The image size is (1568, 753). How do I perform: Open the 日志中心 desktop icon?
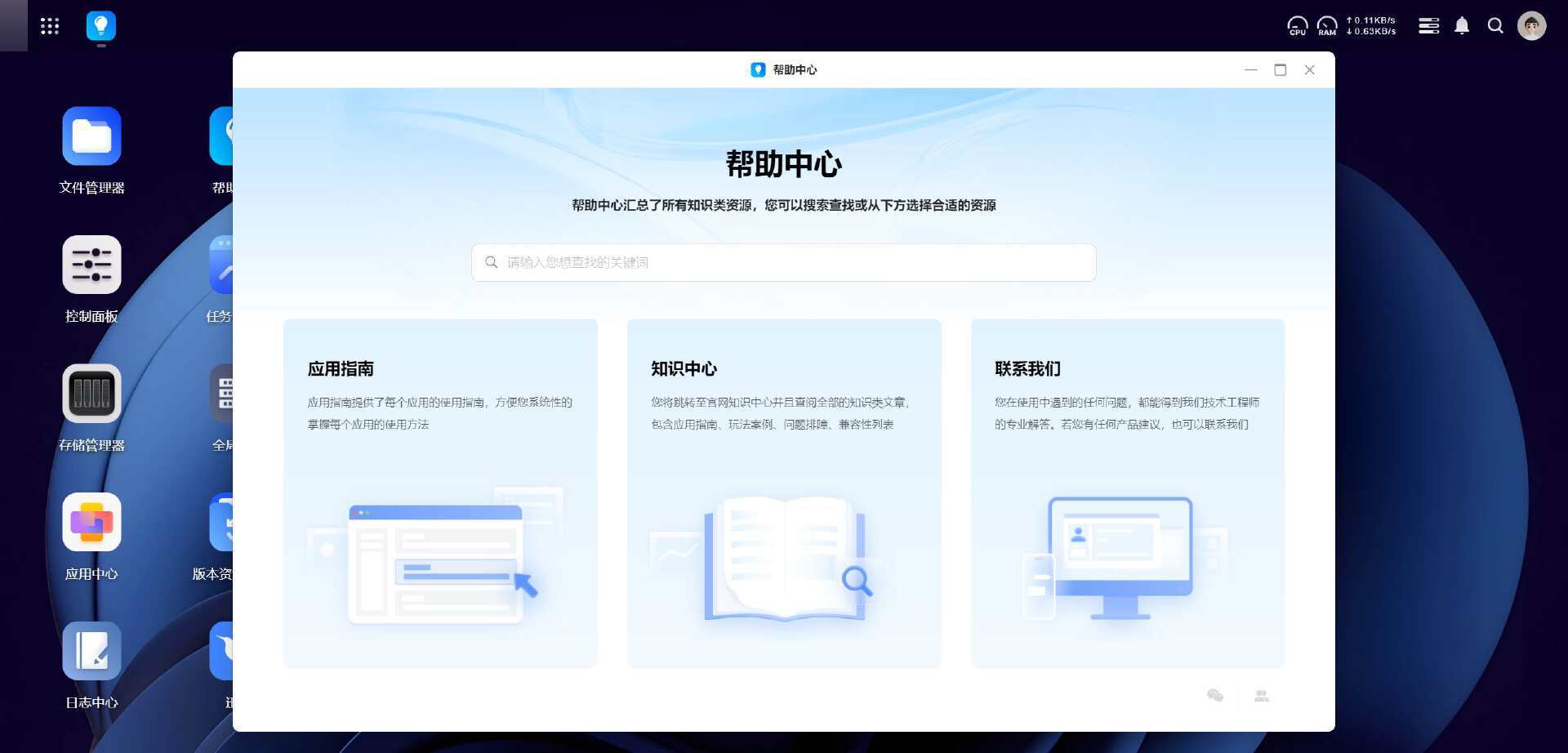(x=91, y=651)
